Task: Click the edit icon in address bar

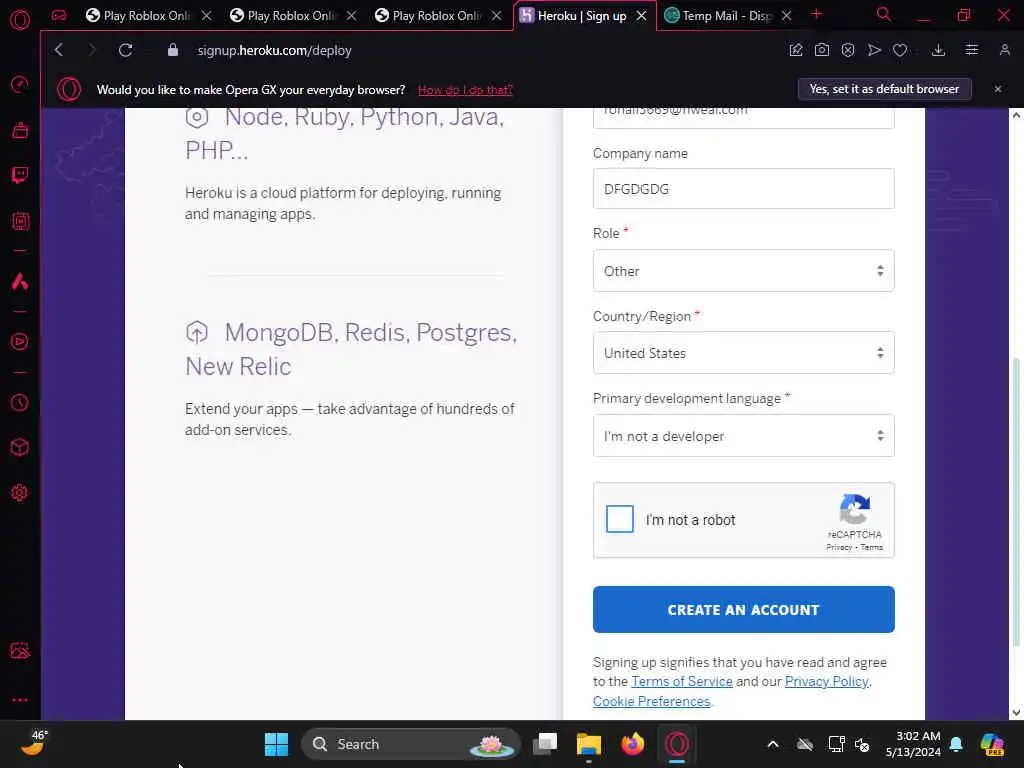Action: coord(795,50)
